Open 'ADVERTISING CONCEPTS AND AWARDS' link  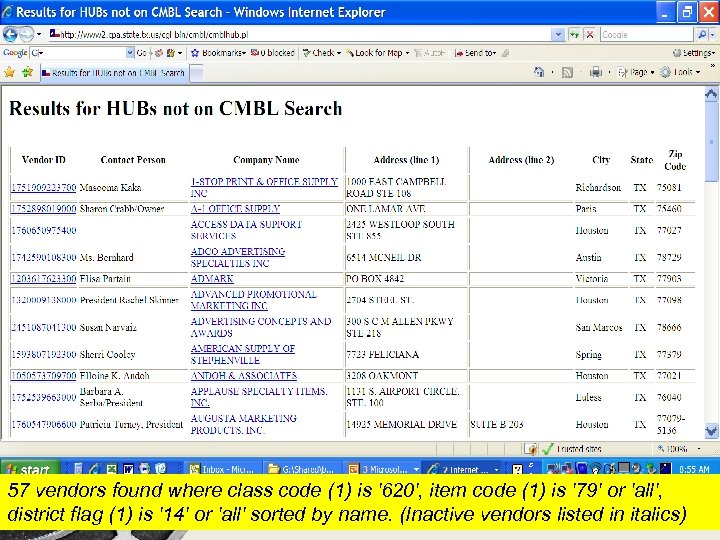pyautogui.click(x=261, y=327)
